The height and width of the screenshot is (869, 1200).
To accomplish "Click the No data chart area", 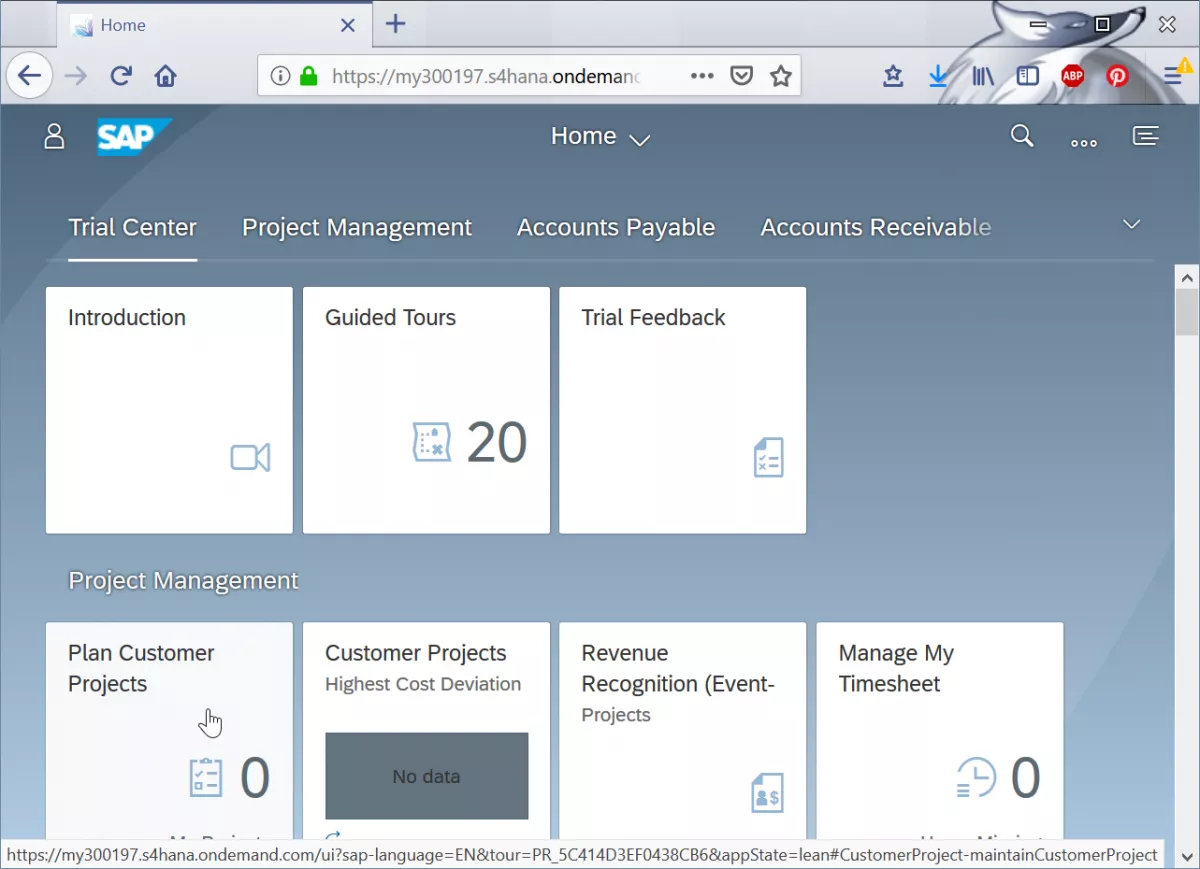I will (x=426, y=776).
